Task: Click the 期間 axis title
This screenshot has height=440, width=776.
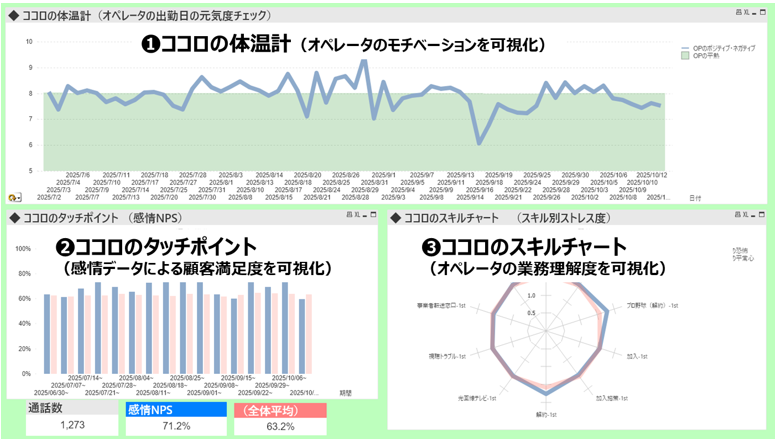Action: click(345, 393)
